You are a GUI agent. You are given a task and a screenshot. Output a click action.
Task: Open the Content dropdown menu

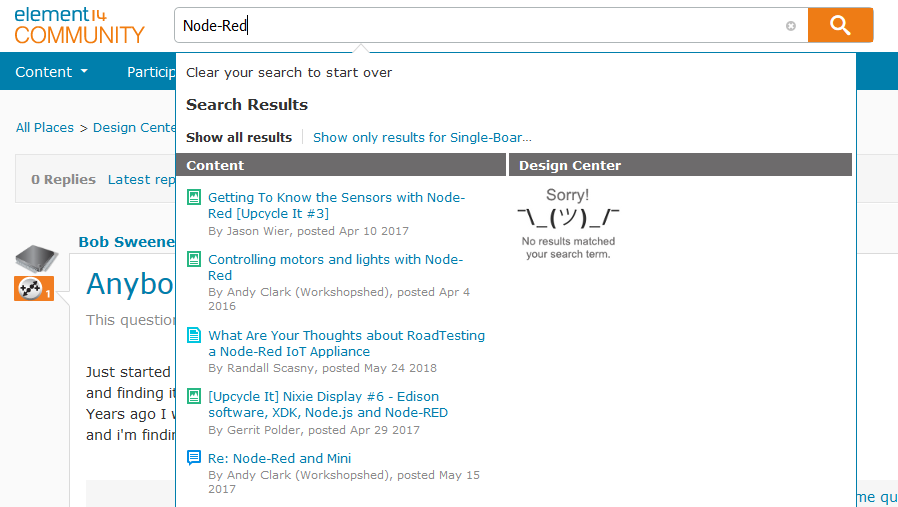(52, 72)
